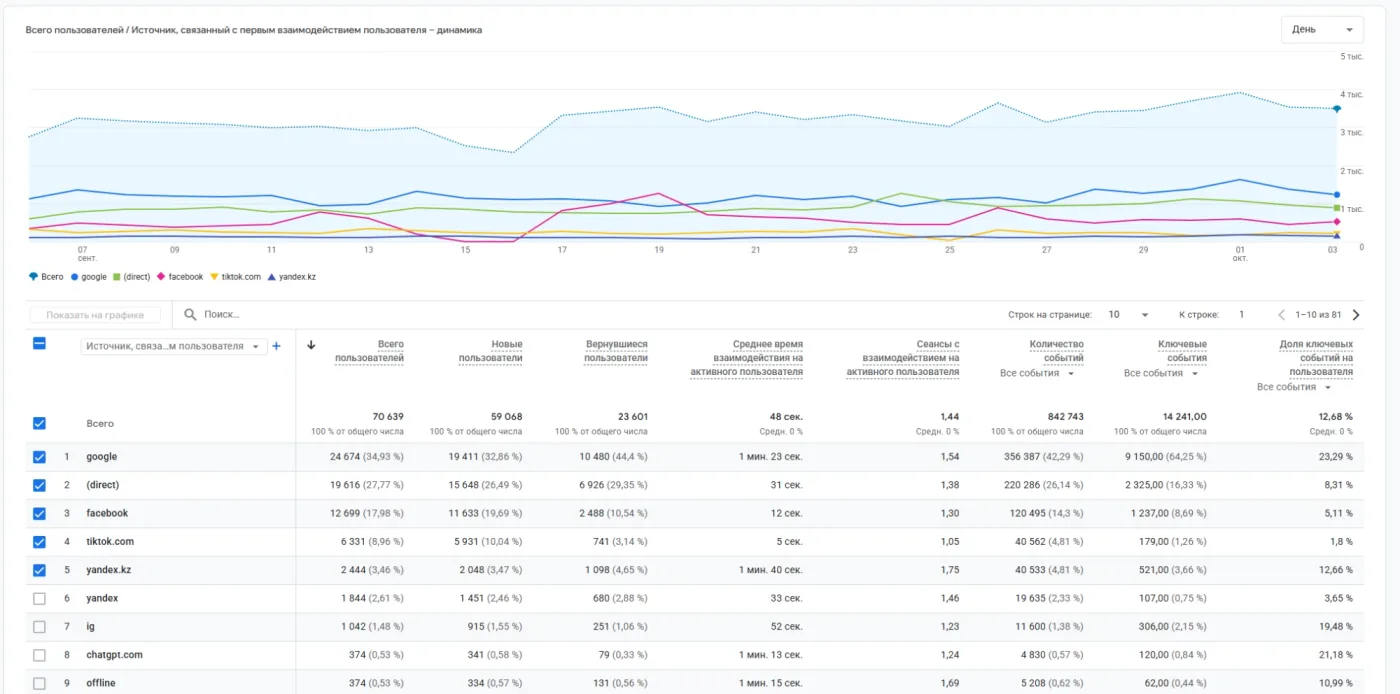Go to the previous page of rows
Viewport: 1400px width, 694px height.
tap(1282, 314)
